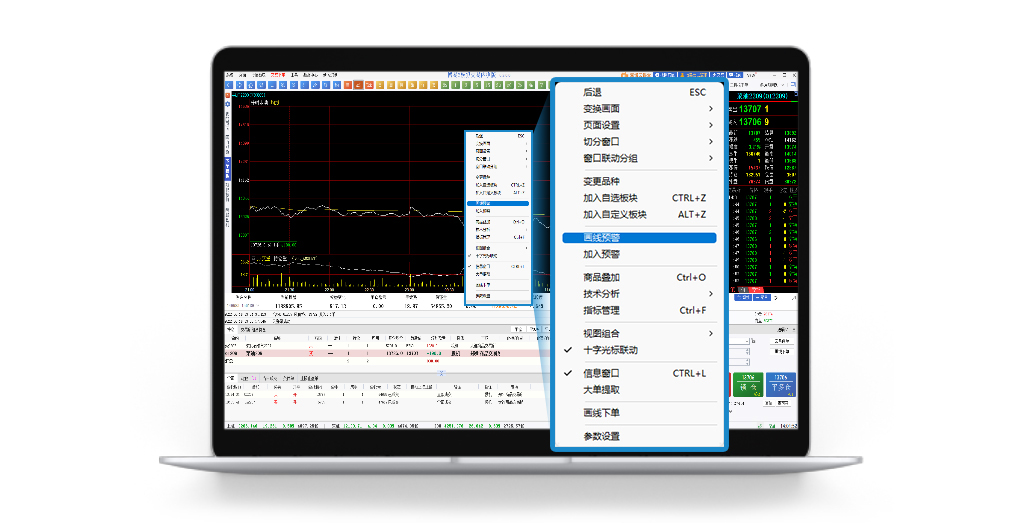Open 参数设置 at the menu bottom
Image resolution: width=1024 pixels, height=523 pixels.
pyautogui.click(x=639, y=436)
